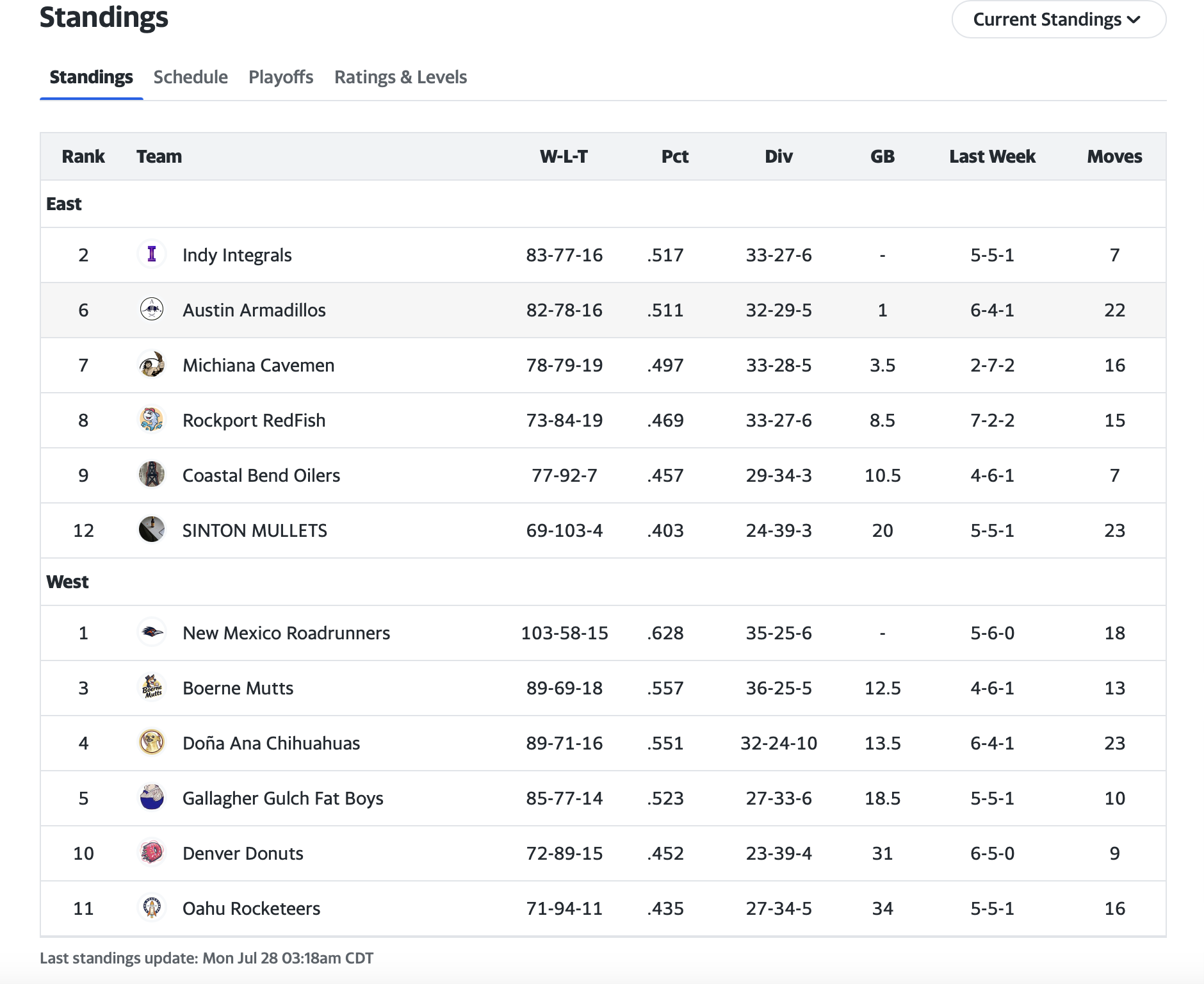Image resolution: width=1204 pixels, height=984 pixels.
Task: Click the Moves column header
Action: pyautogui.click(x=1114, y=157)
